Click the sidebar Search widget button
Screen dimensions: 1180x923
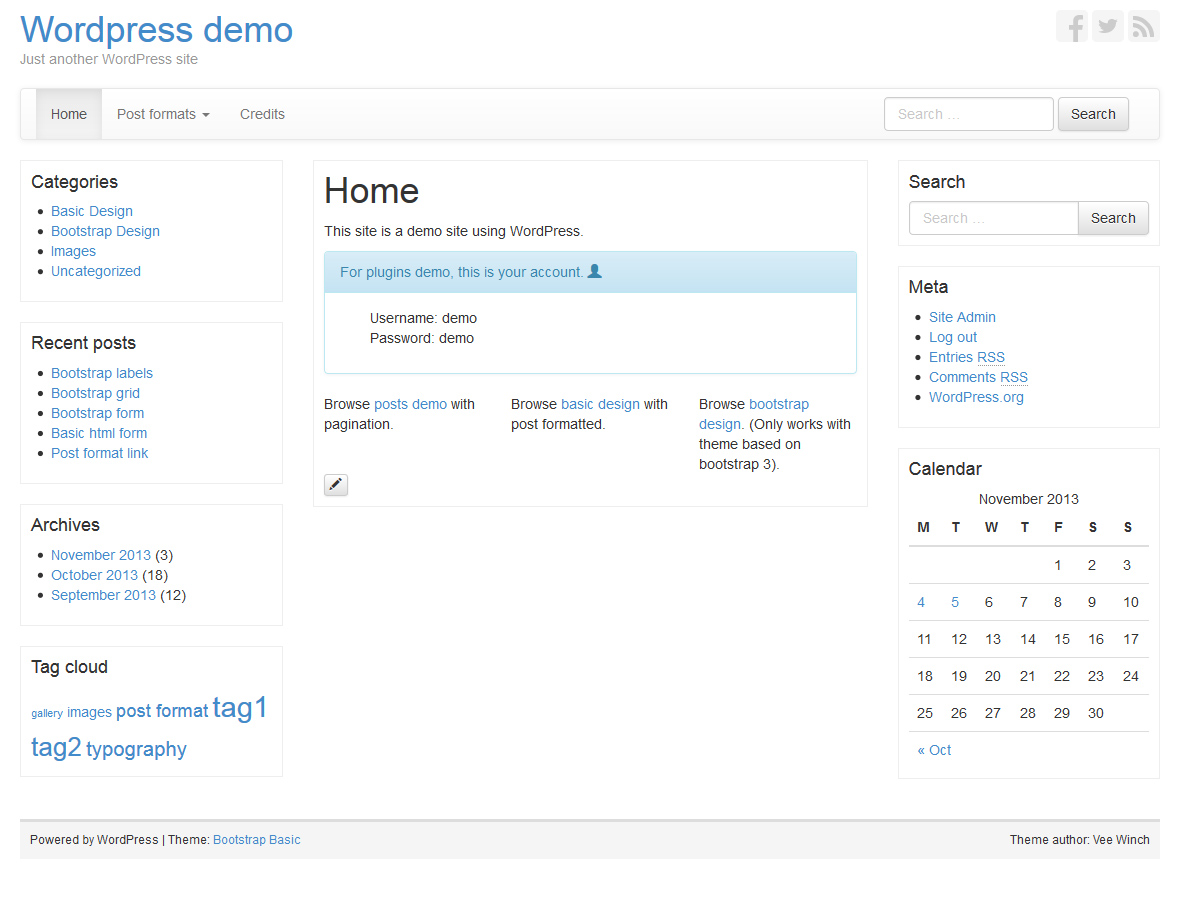(1113, 218)
